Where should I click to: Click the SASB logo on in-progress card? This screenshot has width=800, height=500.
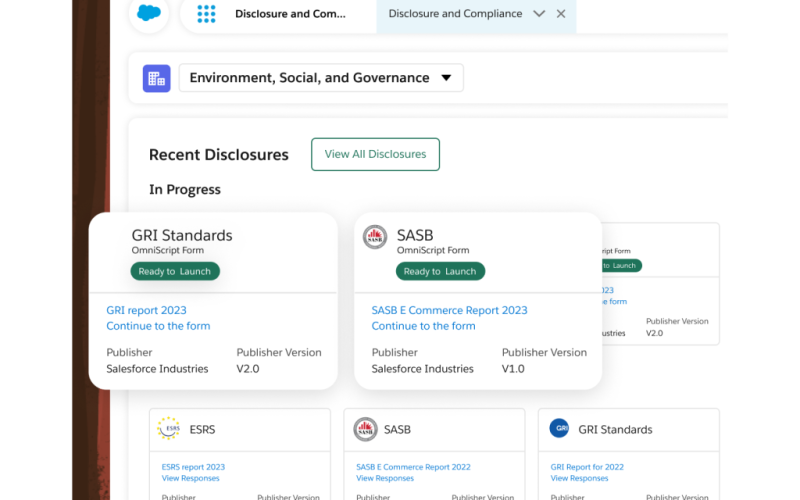(375, 237)
